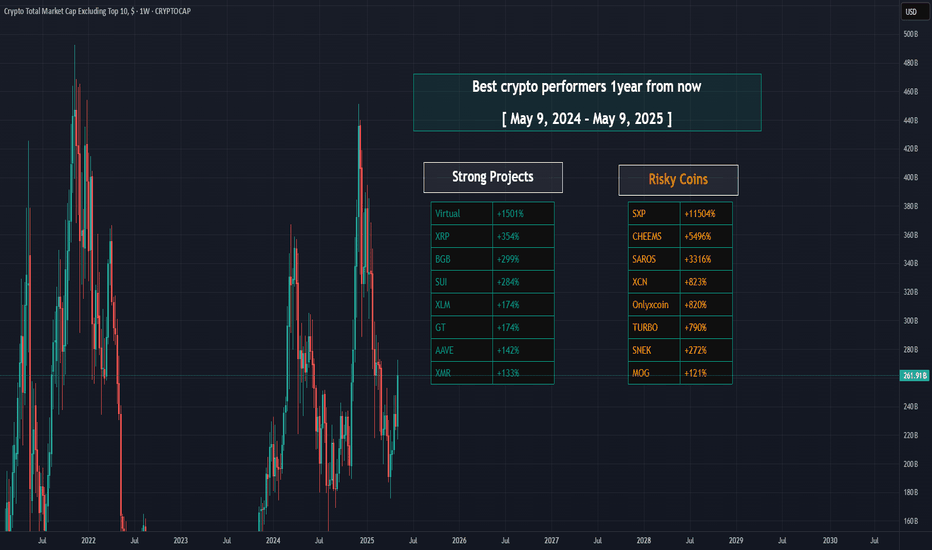Viewport: 932px width, 550px height.
Task: Click the 2027 label on time axis
Action: point(552,540)
